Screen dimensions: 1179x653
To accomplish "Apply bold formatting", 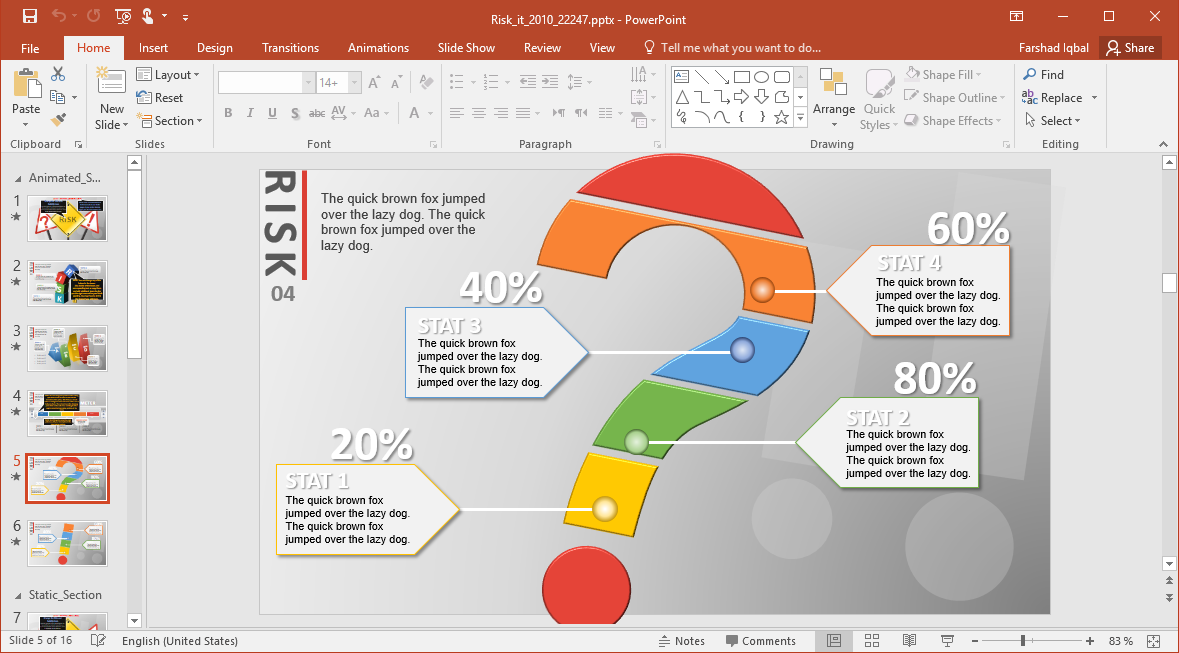I will (228, 113).
